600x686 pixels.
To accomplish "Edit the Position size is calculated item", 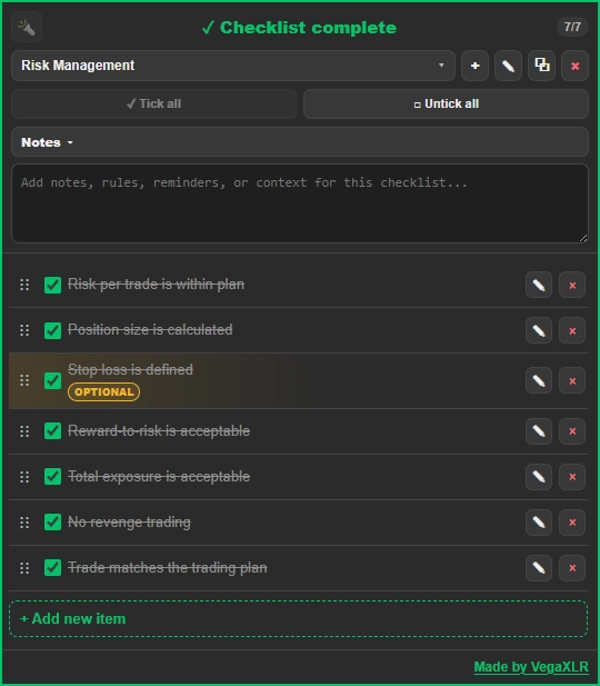I will (539, 331).
